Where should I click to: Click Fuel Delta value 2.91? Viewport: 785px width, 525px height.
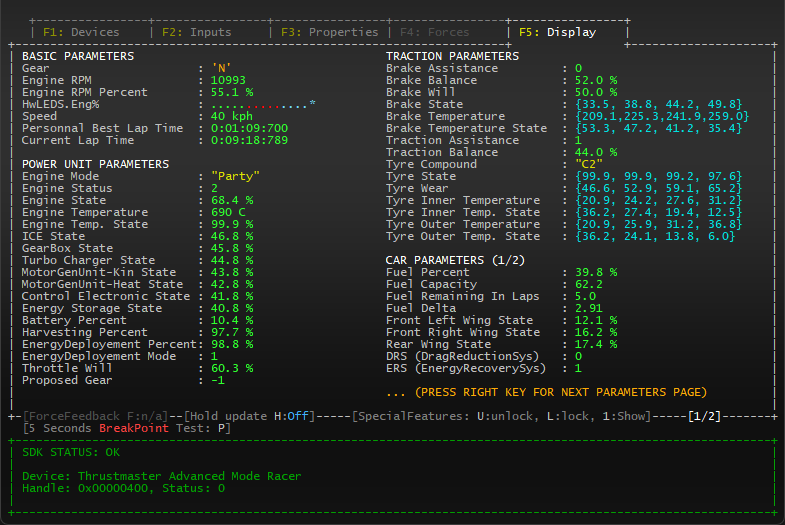[x=589, y=308]
